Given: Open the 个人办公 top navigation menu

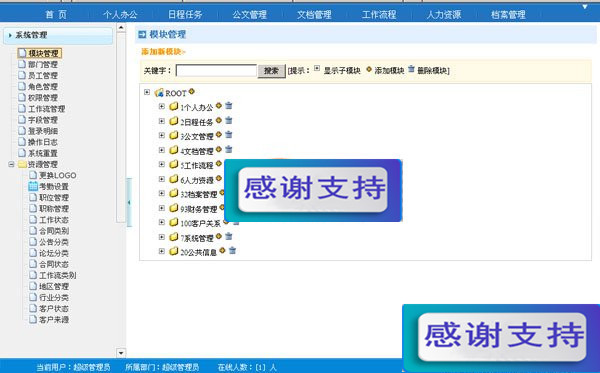Looking at the screenshot, I should (x=120, y=15).
